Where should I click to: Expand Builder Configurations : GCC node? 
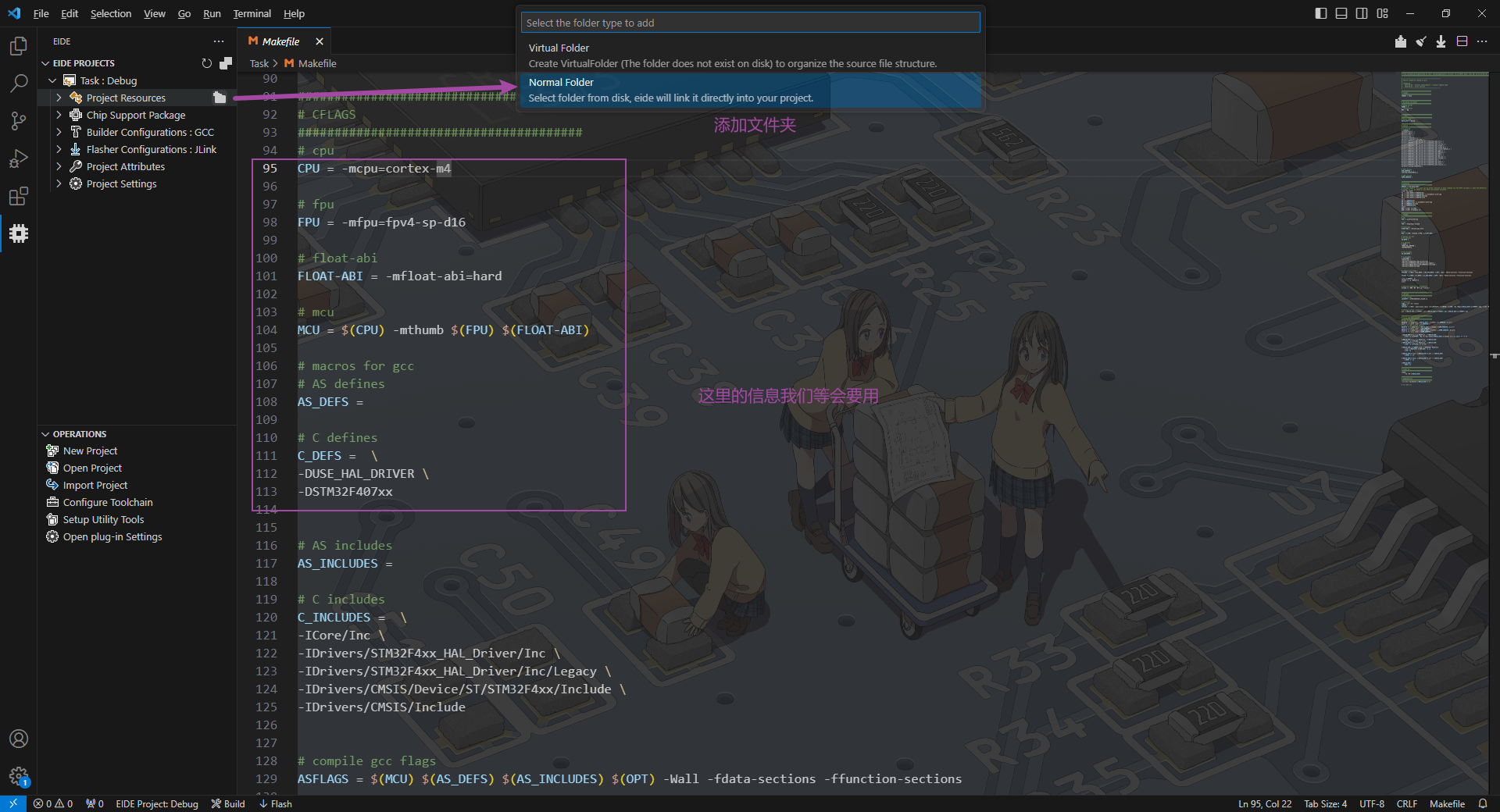[x=59, y=132]
